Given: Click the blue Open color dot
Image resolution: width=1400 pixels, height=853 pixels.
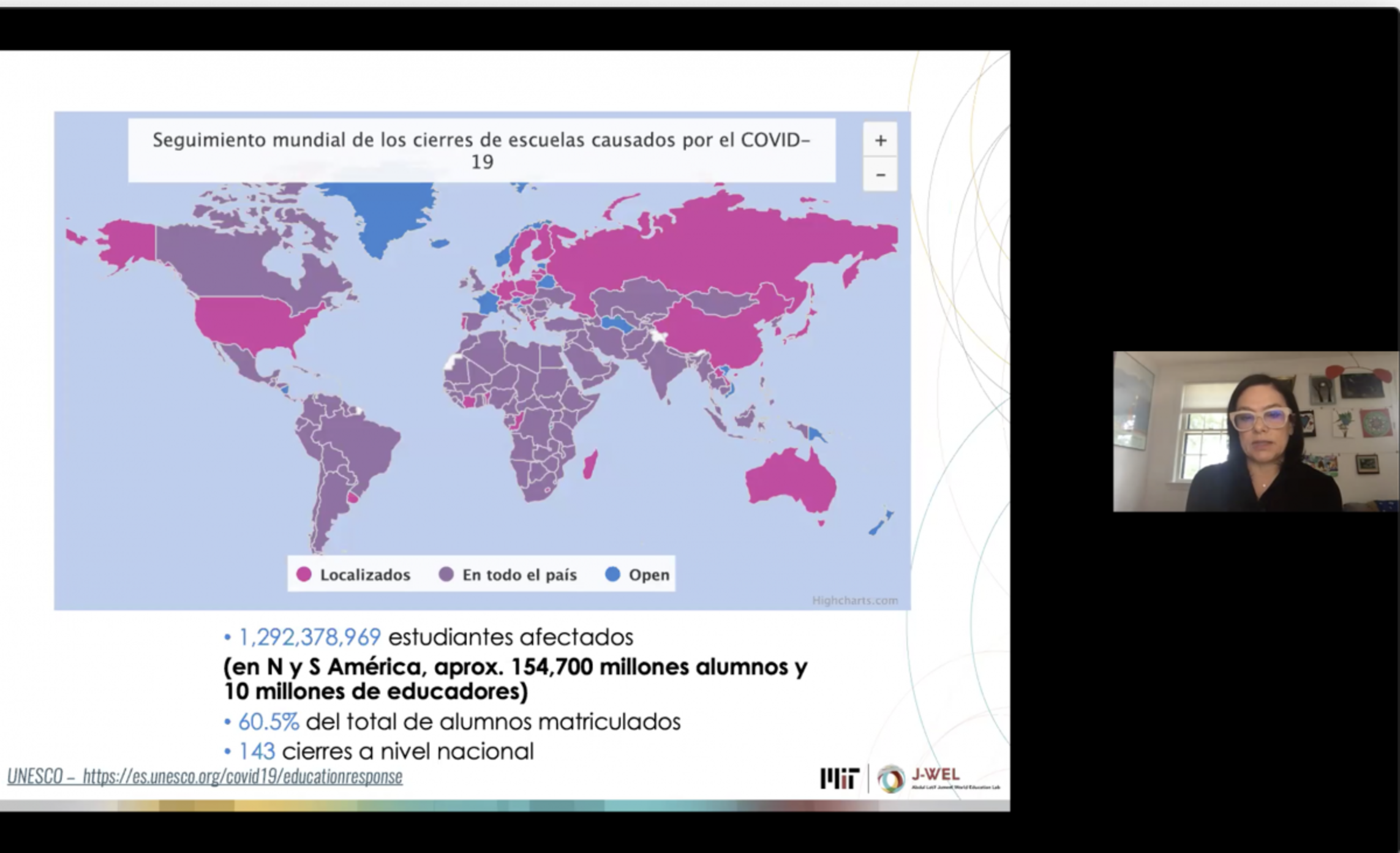Looking at the screenshot, I should click(612, 574).
